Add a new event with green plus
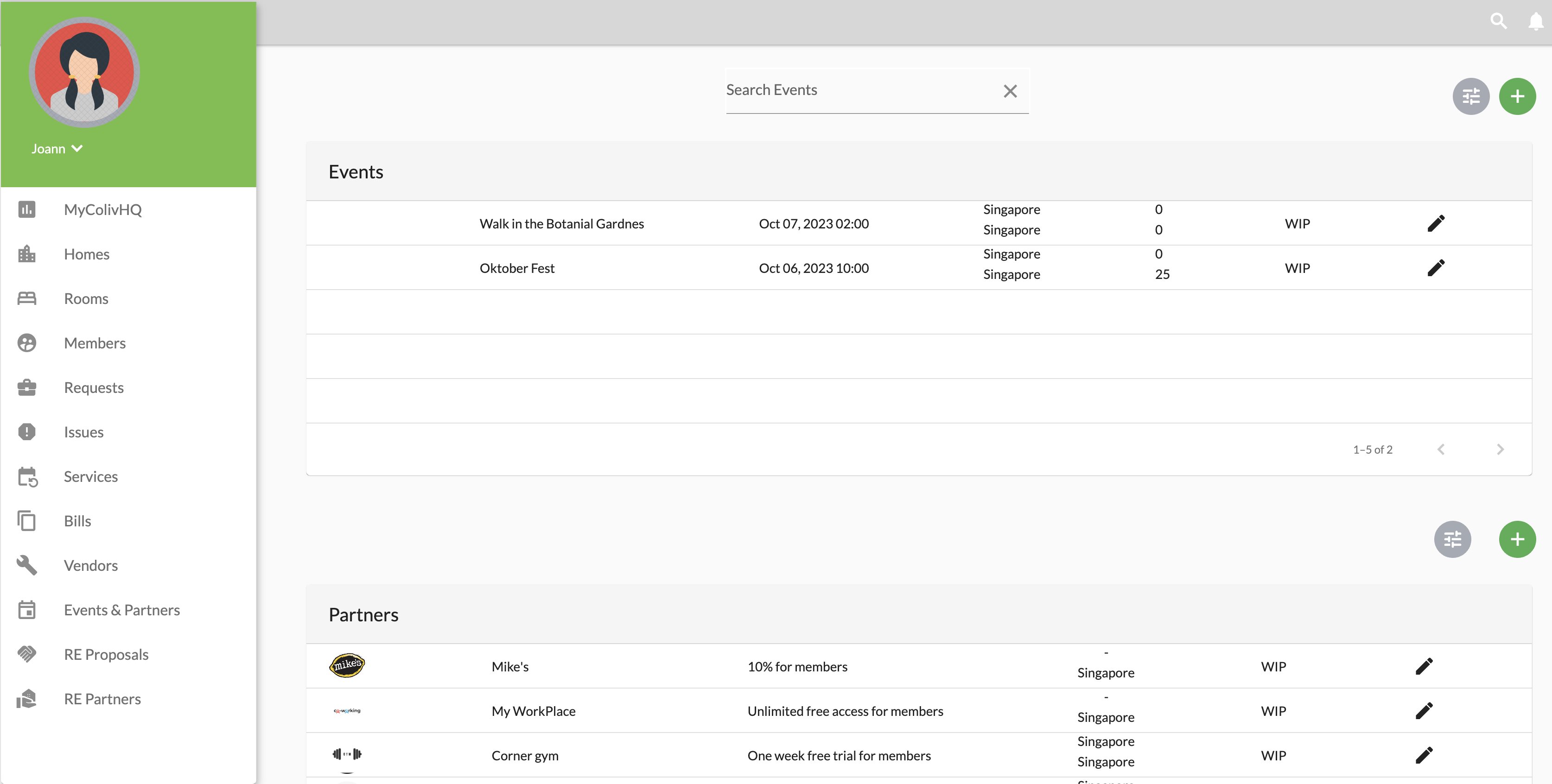 pos(1516,96)
